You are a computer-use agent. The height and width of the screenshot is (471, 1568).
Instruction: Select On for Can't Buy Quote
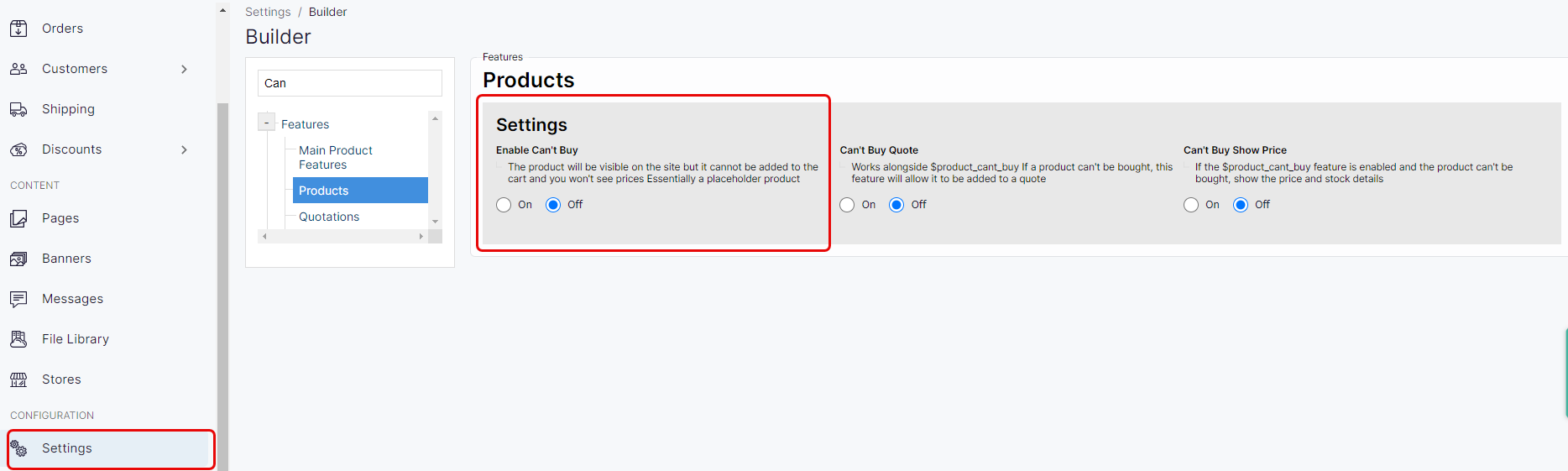847,205
